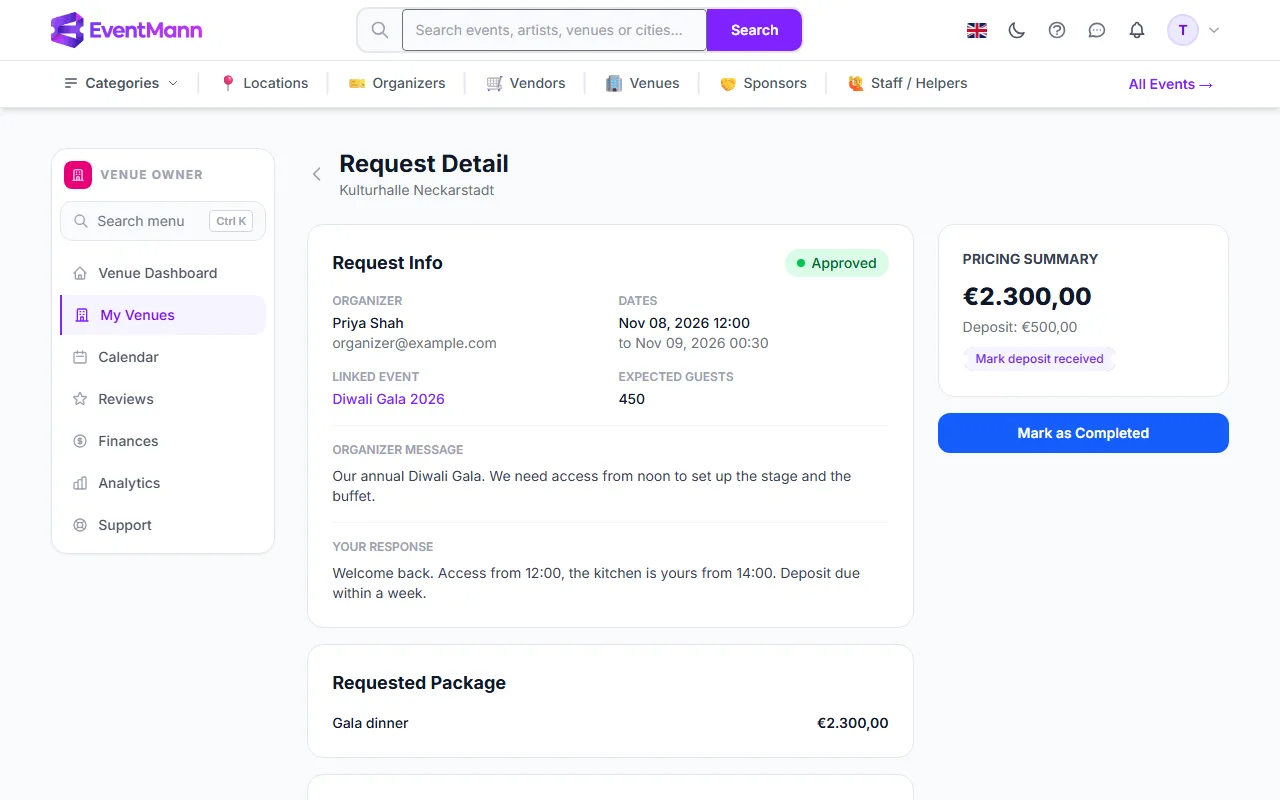Click the search magnifier icon in header
Screen dimensions: 1280x800
coord(380,30)
